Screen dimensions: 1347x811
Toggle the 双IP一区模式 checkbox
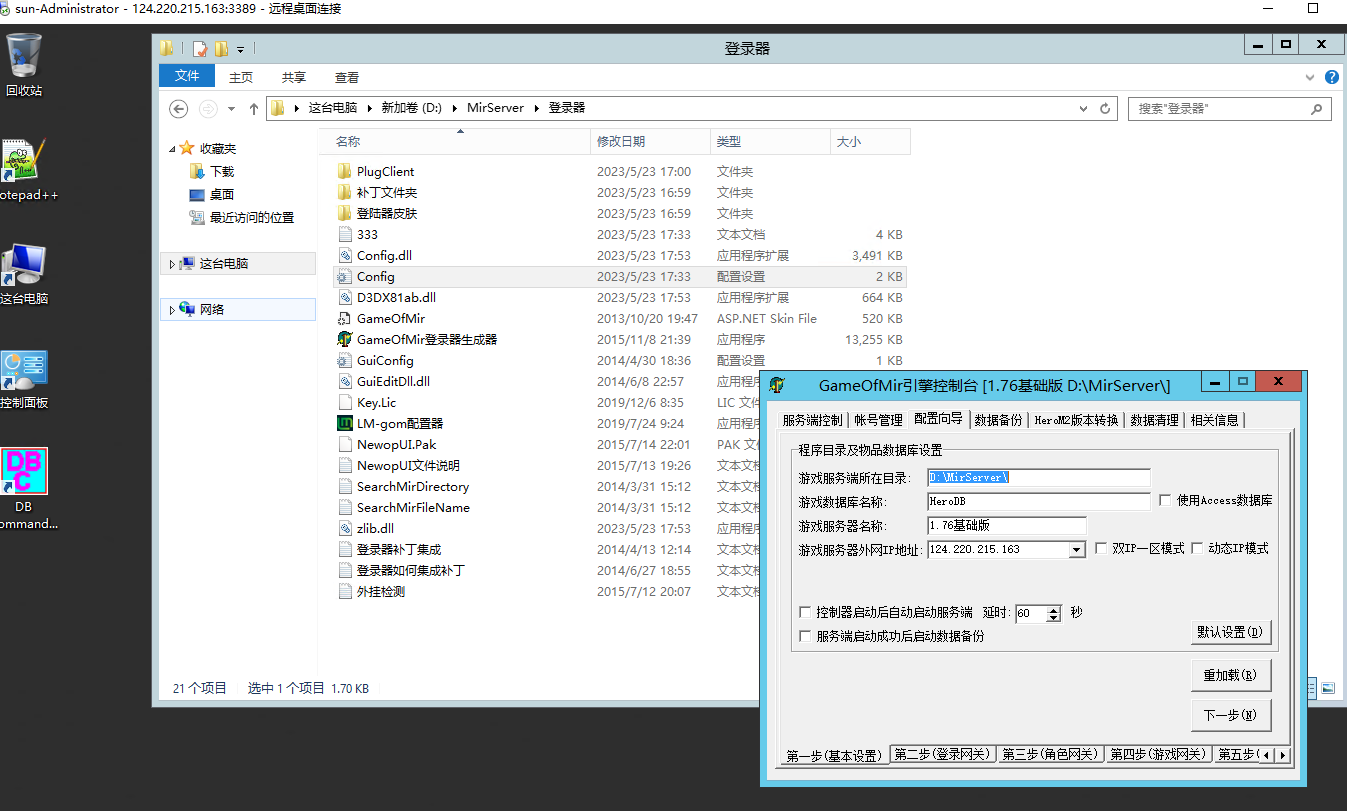[x=1101, y=548]
